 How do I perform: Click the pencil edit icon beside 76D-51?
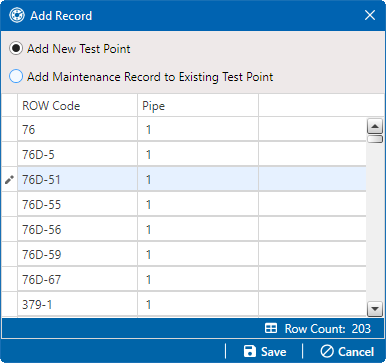tap(9, 180)
